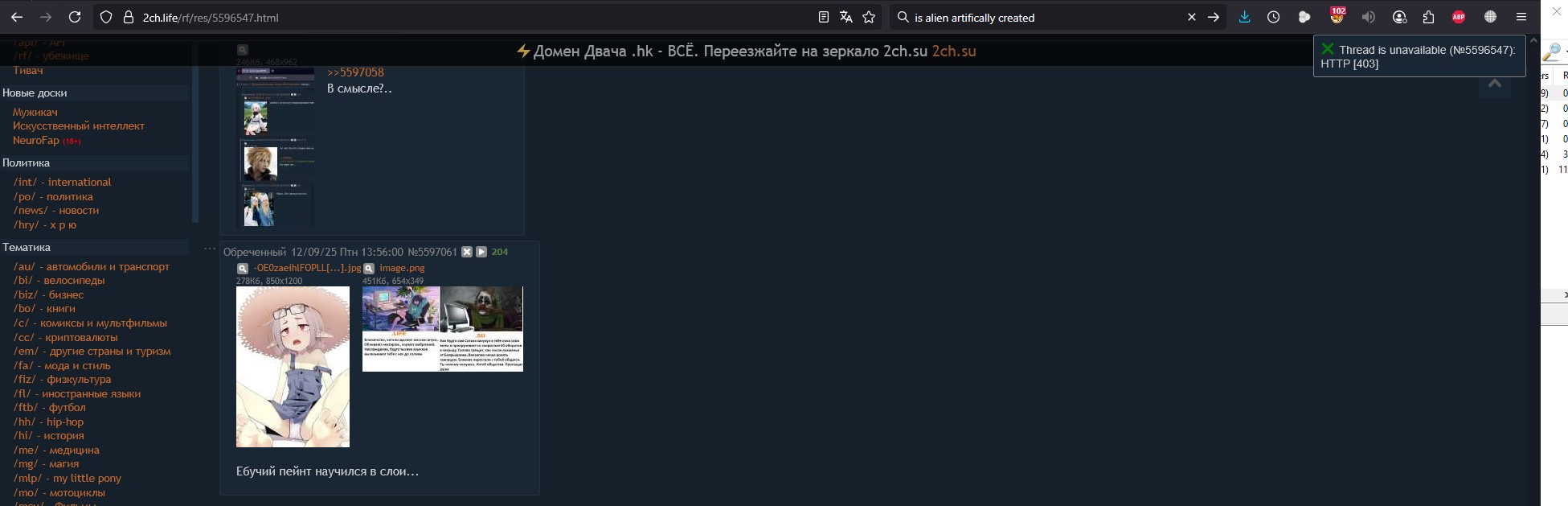
Task: Click magnifier icon beside -OE0zaeihlFOPLL jpg
Action: [x=243, y=269]
